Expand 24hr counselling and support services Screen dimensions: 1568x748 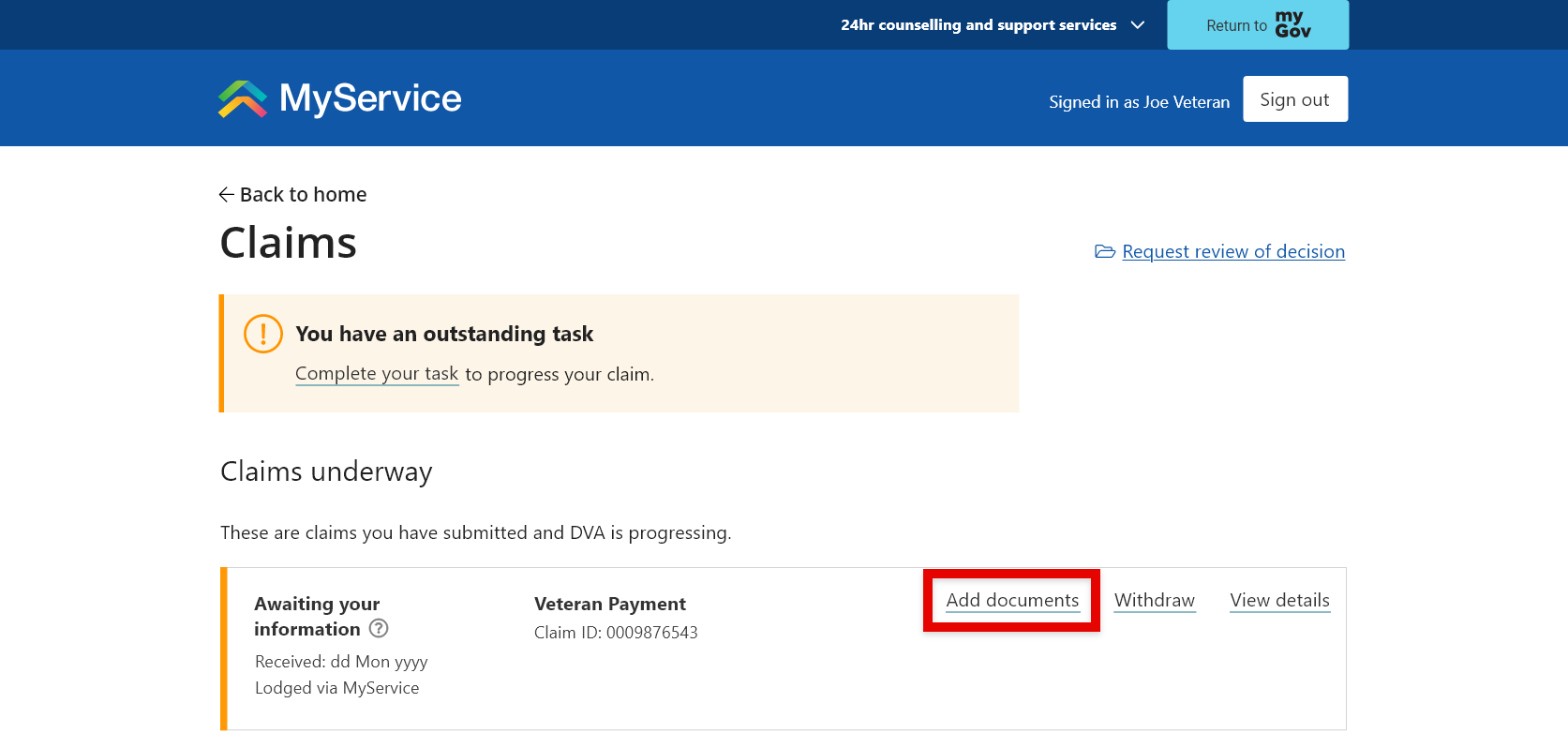pyautogui.click(x=993, y=24)
